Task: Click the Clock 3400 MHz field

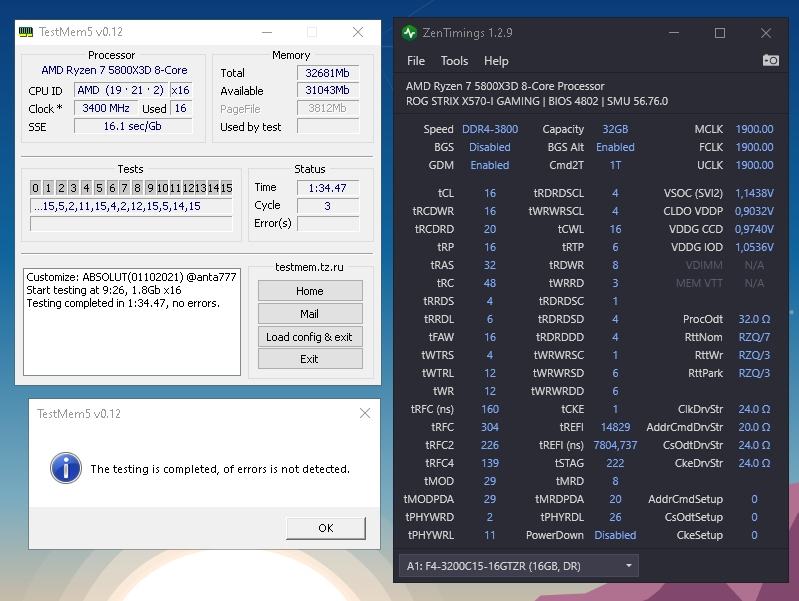Action: [x=105, y=108]
